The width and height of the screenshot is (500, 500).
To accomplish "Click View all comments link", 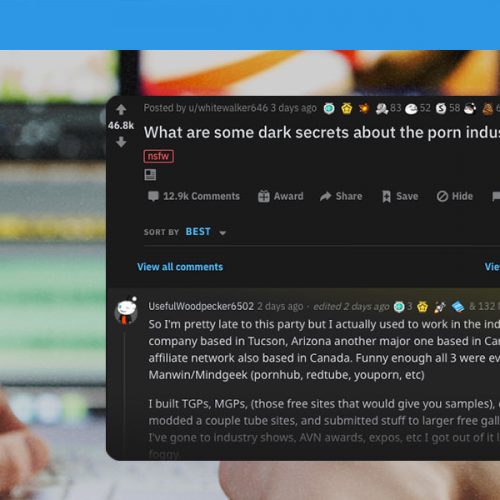I will [180, 267].
